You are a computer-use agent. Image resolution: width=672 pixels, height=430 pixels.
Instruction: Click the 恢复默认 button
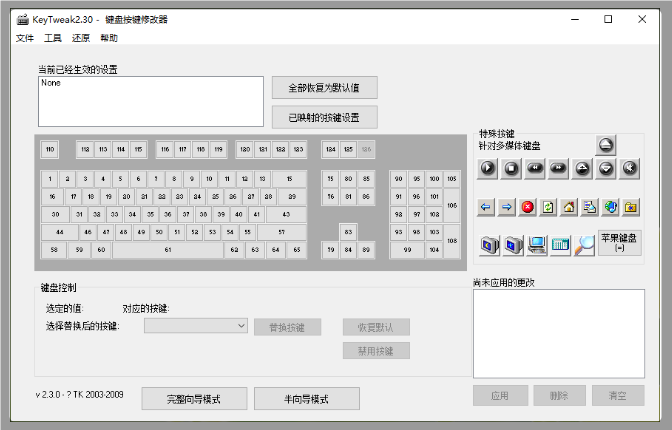376,328
